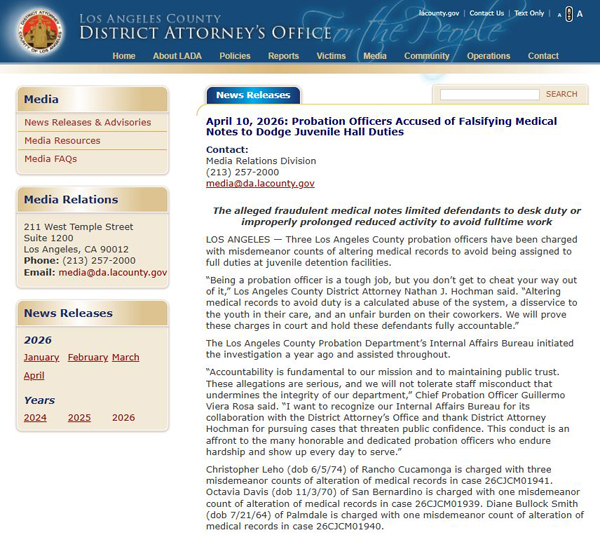This screenshot has height=535, width=600.
Task: Open the Media Resources sidebar link
Action: 62,141
